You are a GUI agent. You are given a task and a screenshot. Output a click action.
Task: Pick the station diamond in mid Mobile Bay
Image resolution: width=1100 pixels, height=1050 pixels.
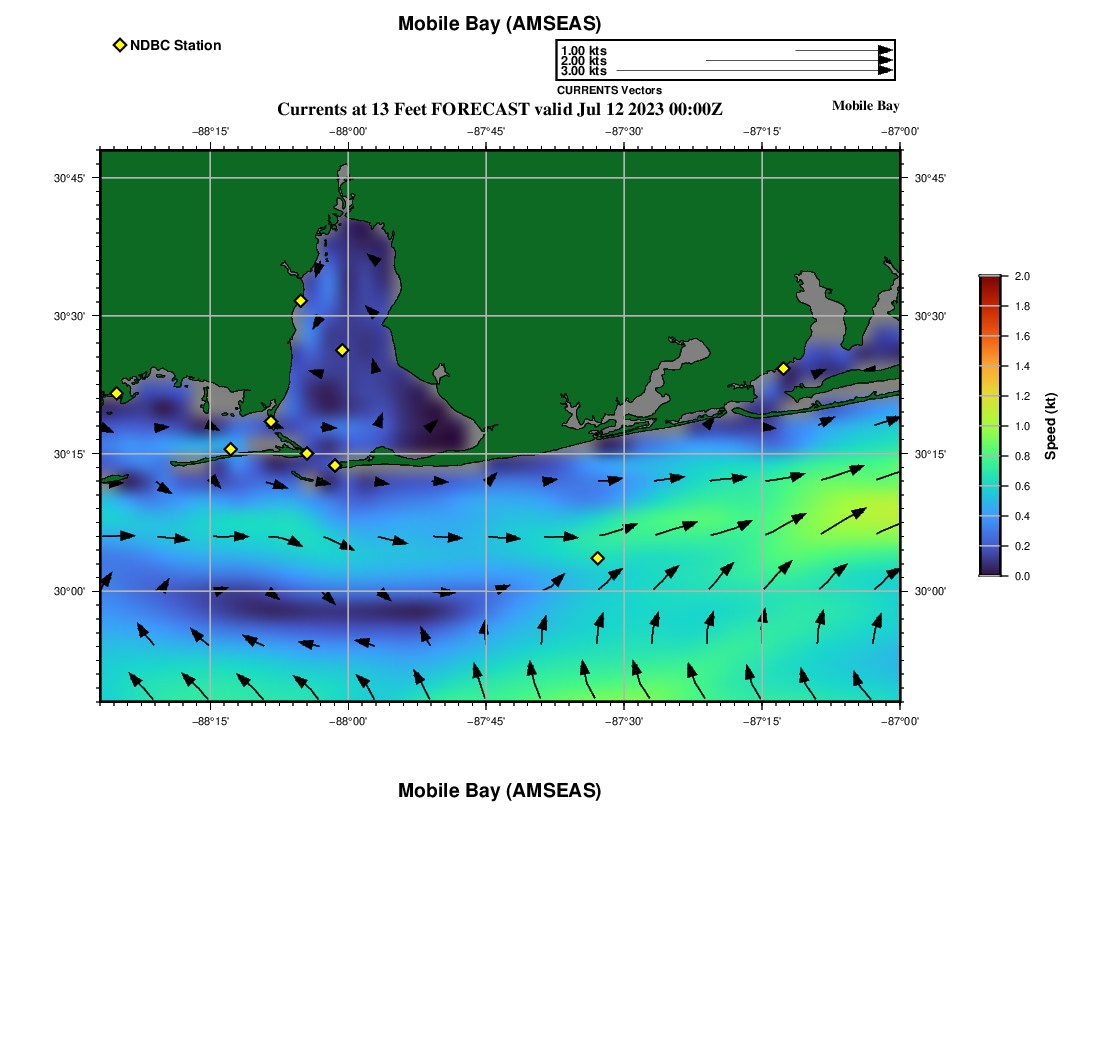coord(342,350)
